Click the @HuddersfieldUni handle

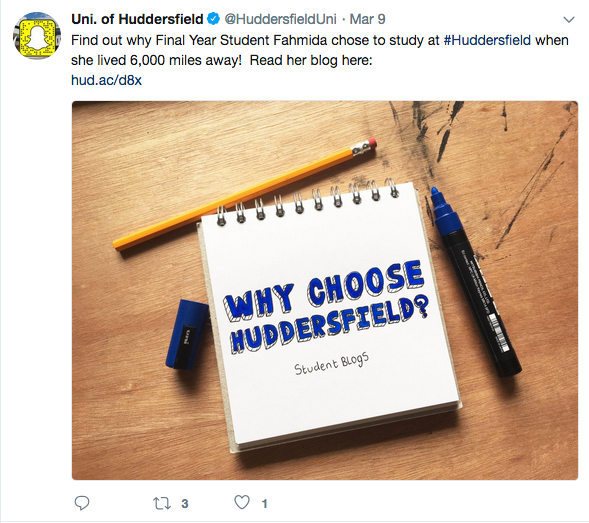coord(280,19)
